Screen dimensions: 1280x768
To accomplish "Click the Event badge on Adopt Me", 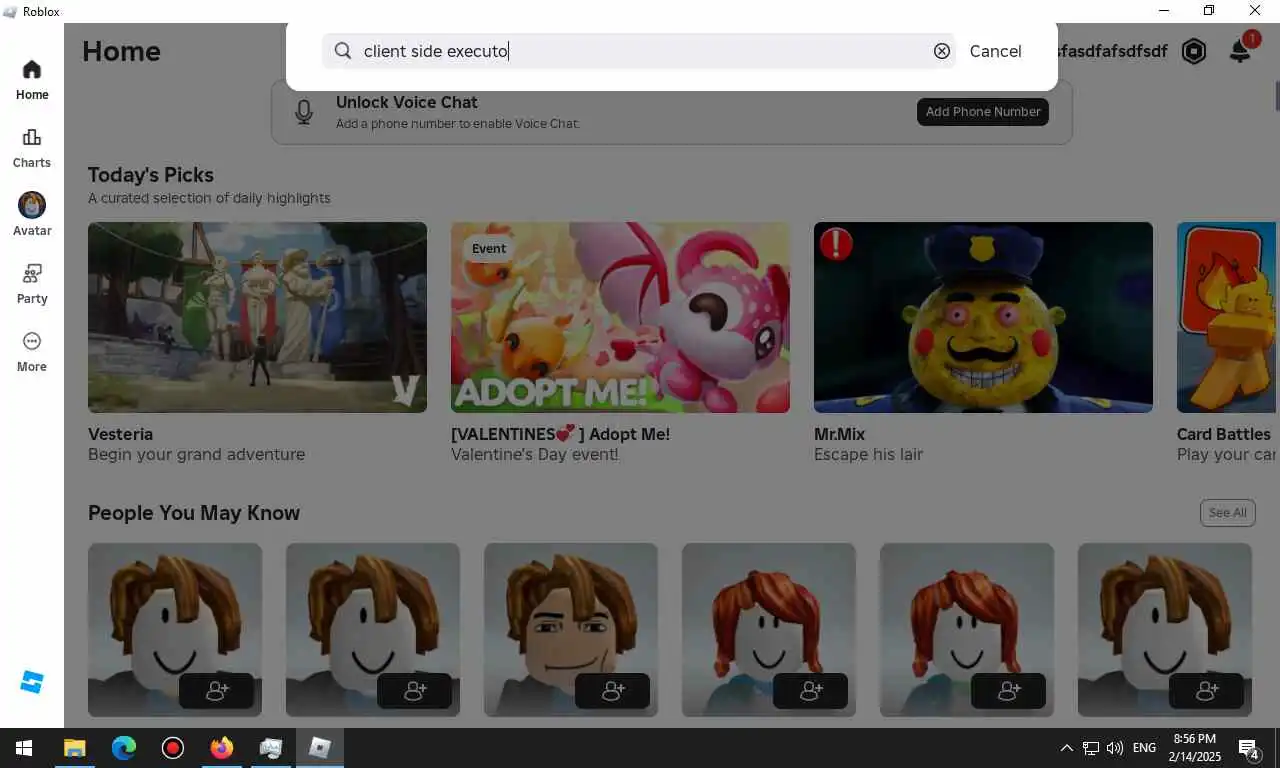I will coord(489,248).
